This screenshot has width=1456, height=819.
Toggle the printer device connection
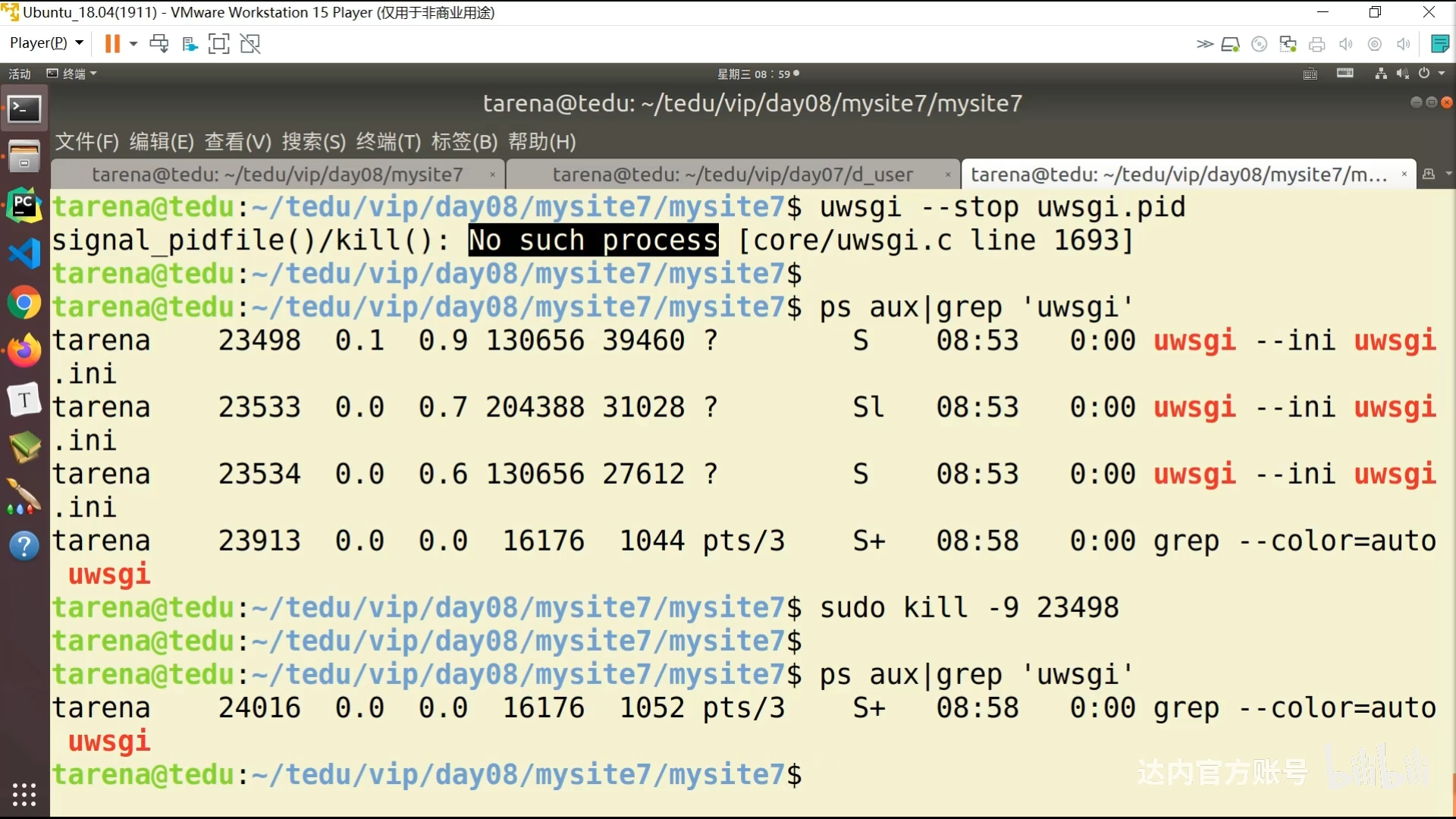1317,44
